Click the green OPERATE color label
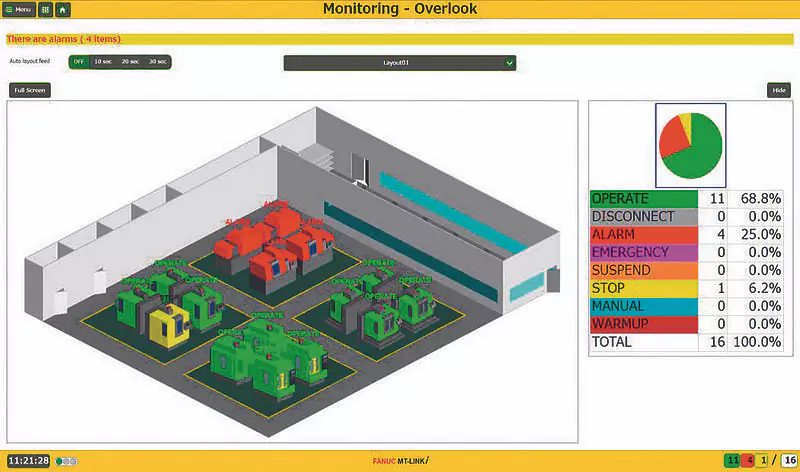This screenshot has height=472, width=800. pyautogui.click(x=642, y=199)
